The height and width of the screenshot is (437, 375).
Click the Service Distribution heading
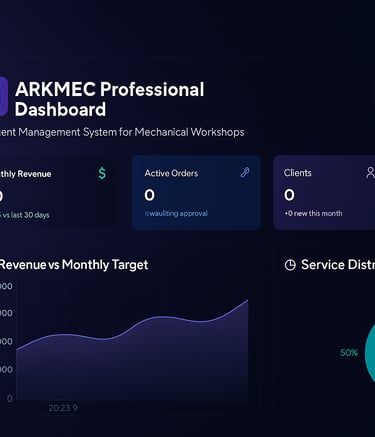pyautogui.click(x=338, y=265)
